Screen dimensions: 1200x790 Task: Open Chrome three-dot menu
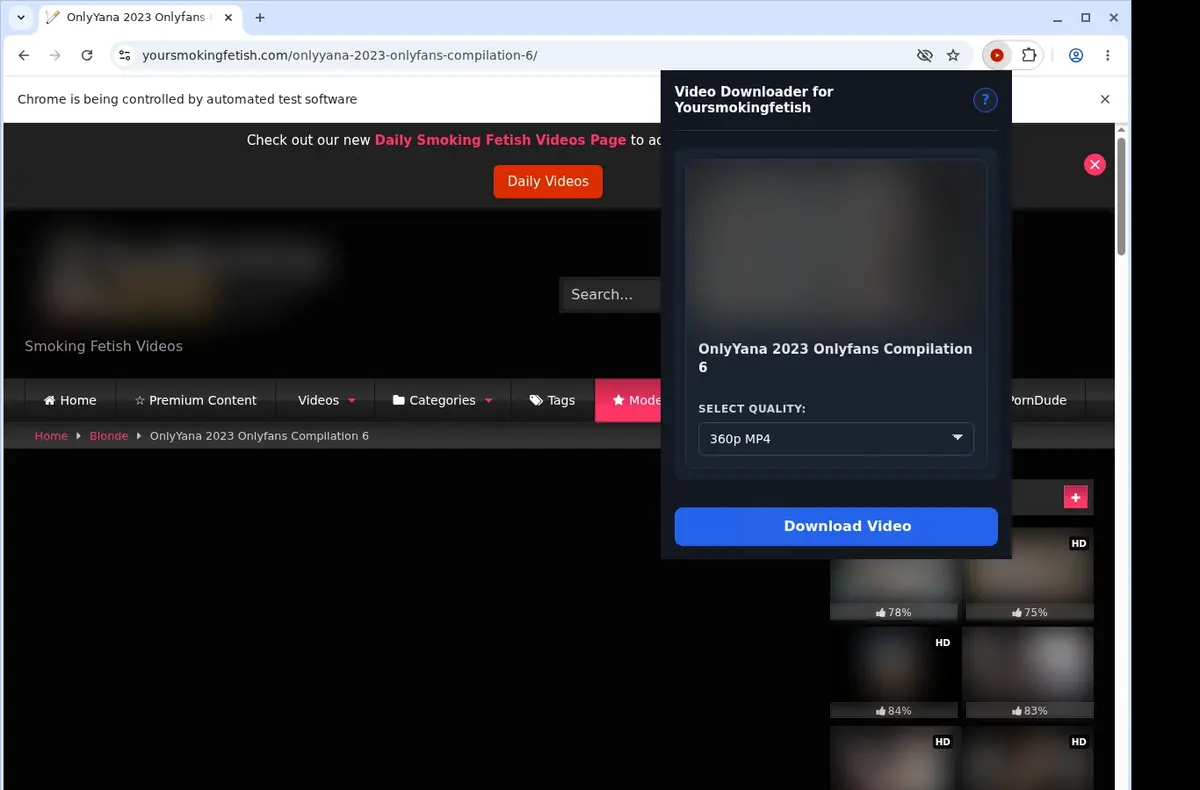click(1107, 55)
